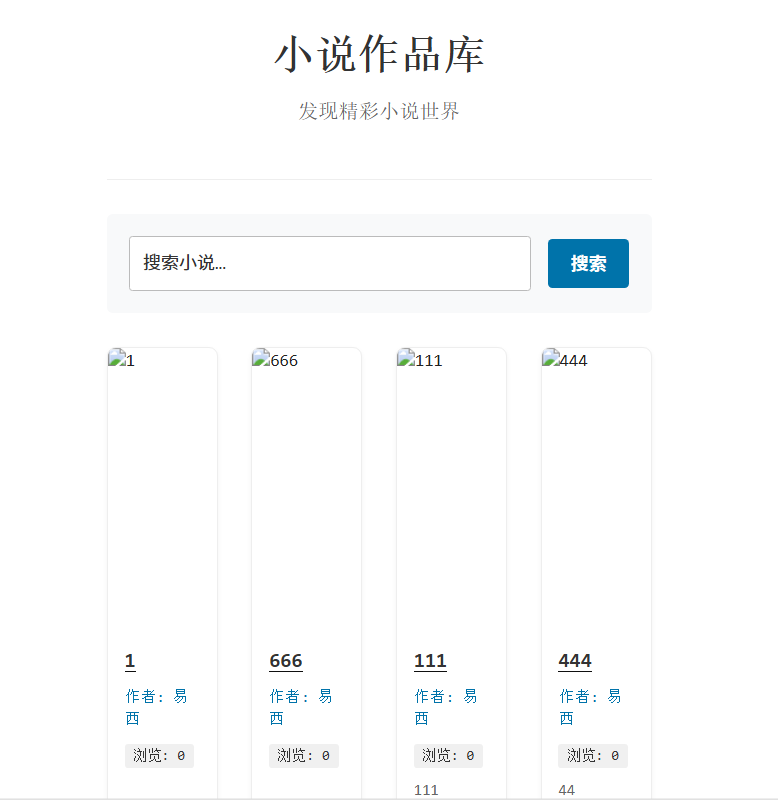778x800 pixels.
Task: Click the author 易西 on novel 1's card
Action: click(x=156, y=706)
